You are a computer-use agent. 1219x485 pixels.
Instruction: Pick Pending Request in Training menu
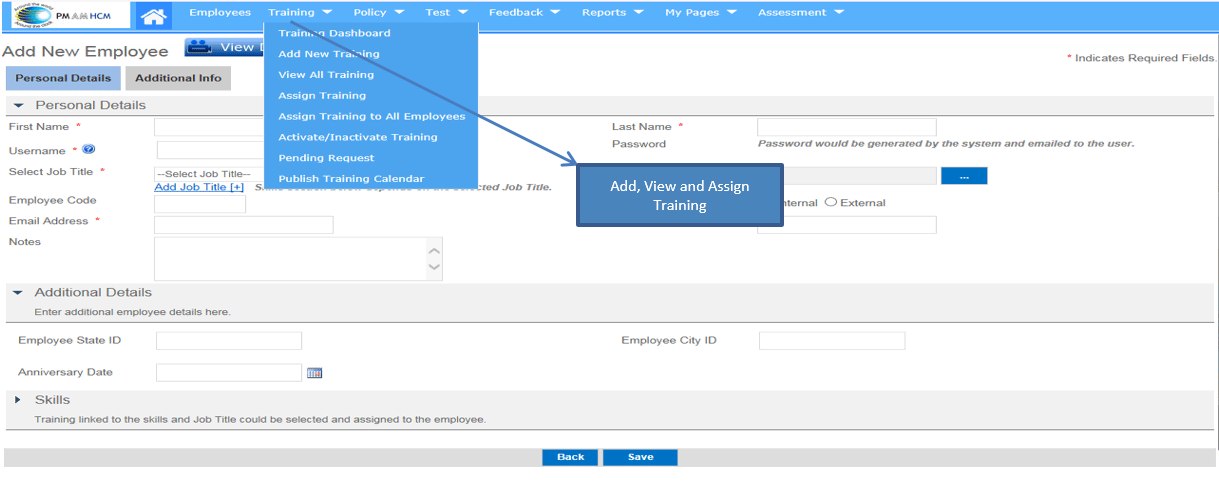click(x=326, y=158)
